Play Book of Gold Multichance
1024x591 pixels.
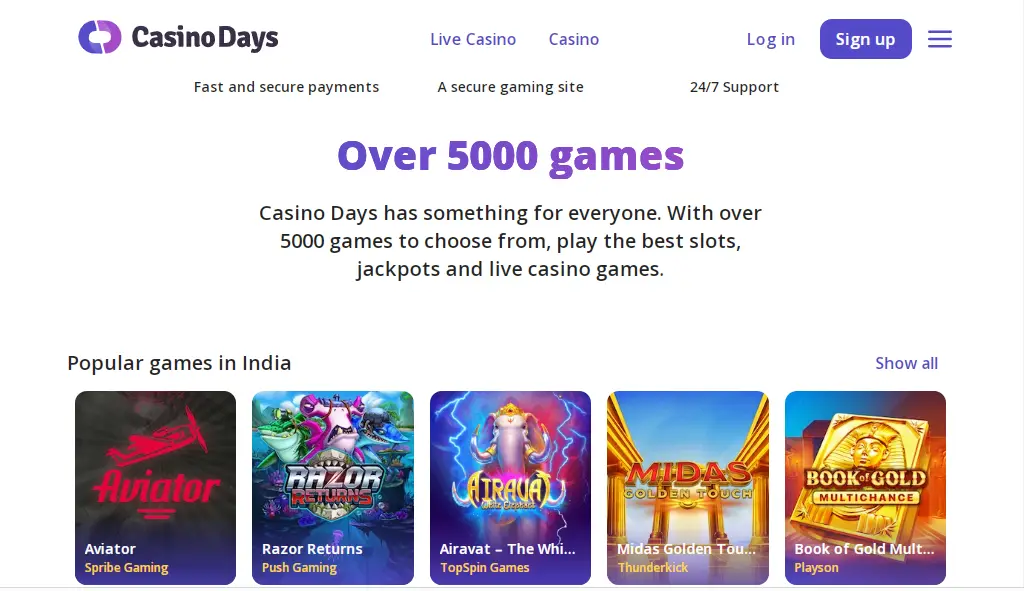(x=865, y=470)
